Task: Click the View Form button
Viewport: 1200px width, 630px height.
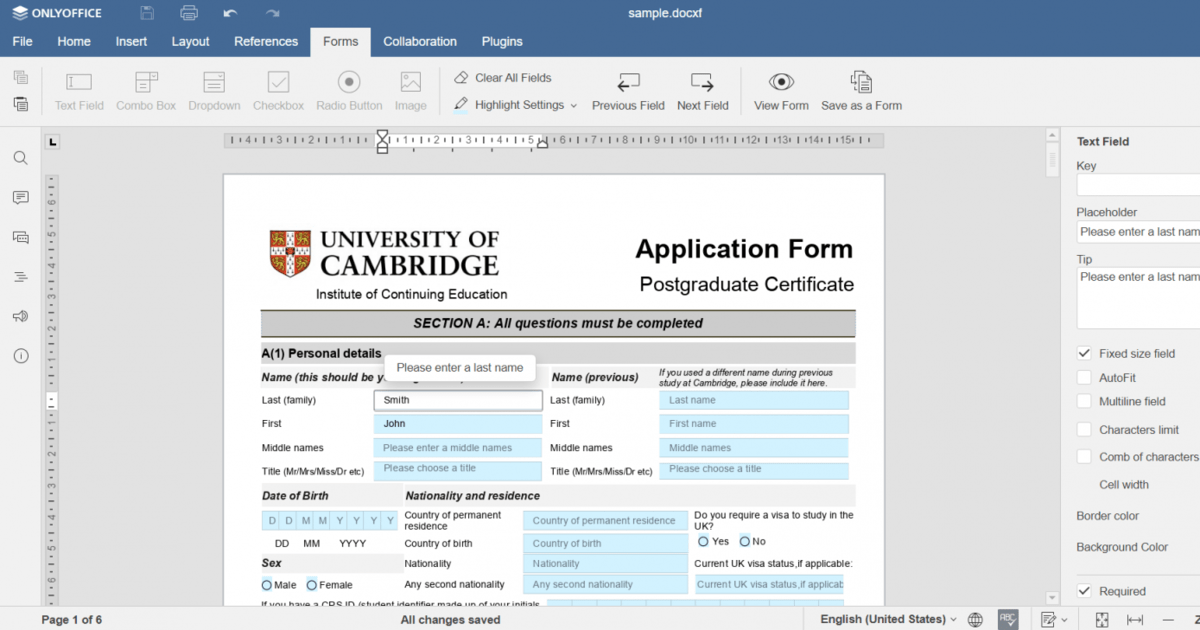Action: (x=781, y=90)
